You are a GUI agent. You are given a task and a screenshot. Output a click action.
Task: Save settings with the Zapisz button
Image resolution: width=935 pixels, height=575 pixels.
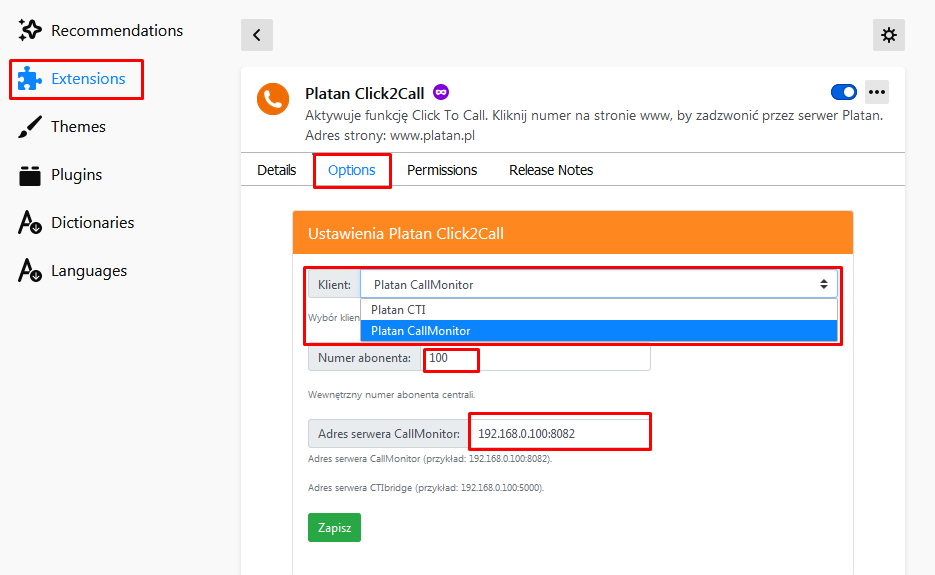[334, 527]
